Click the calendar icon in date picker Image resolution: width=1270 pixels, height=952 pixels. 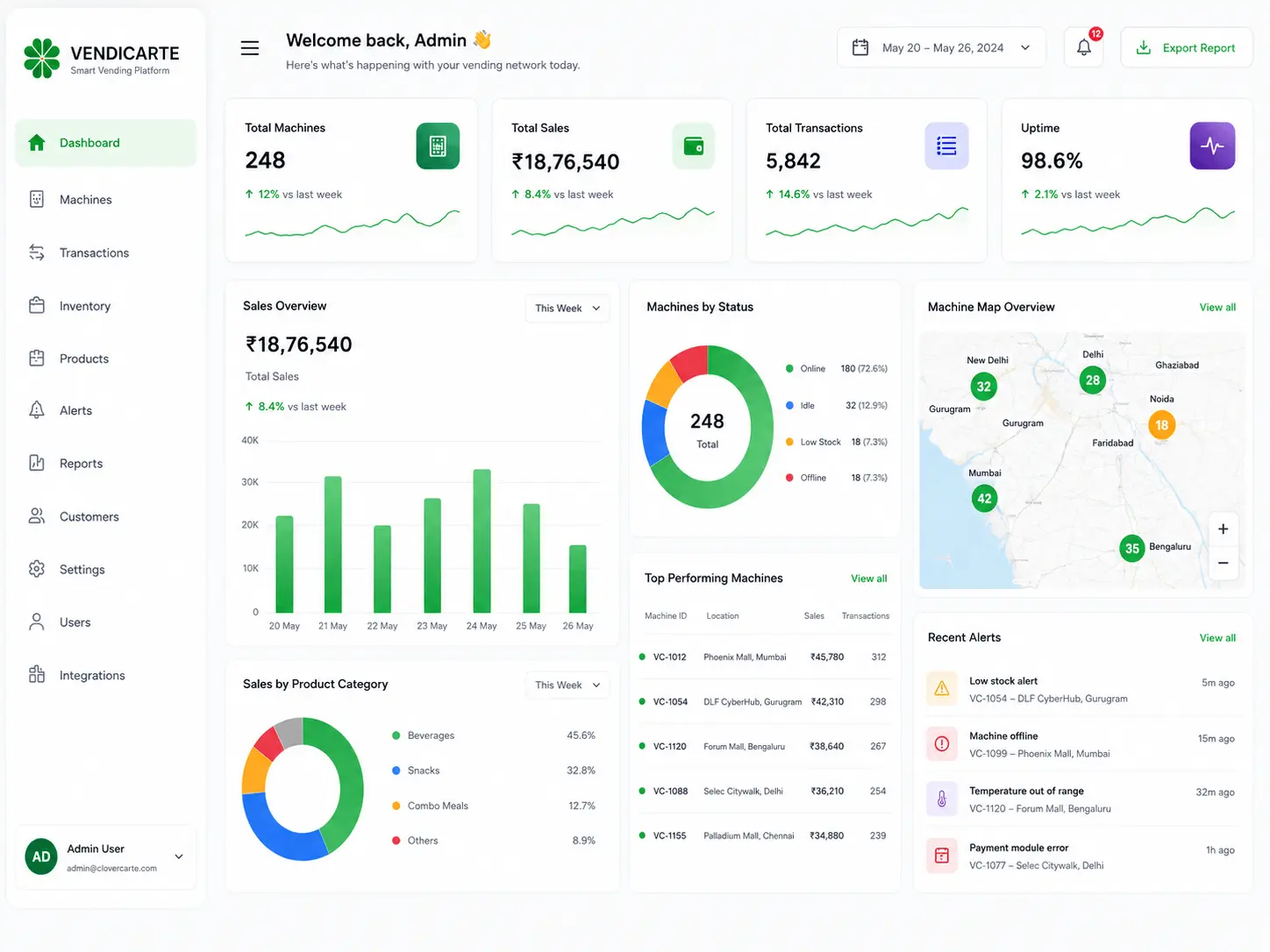(860, 47)
